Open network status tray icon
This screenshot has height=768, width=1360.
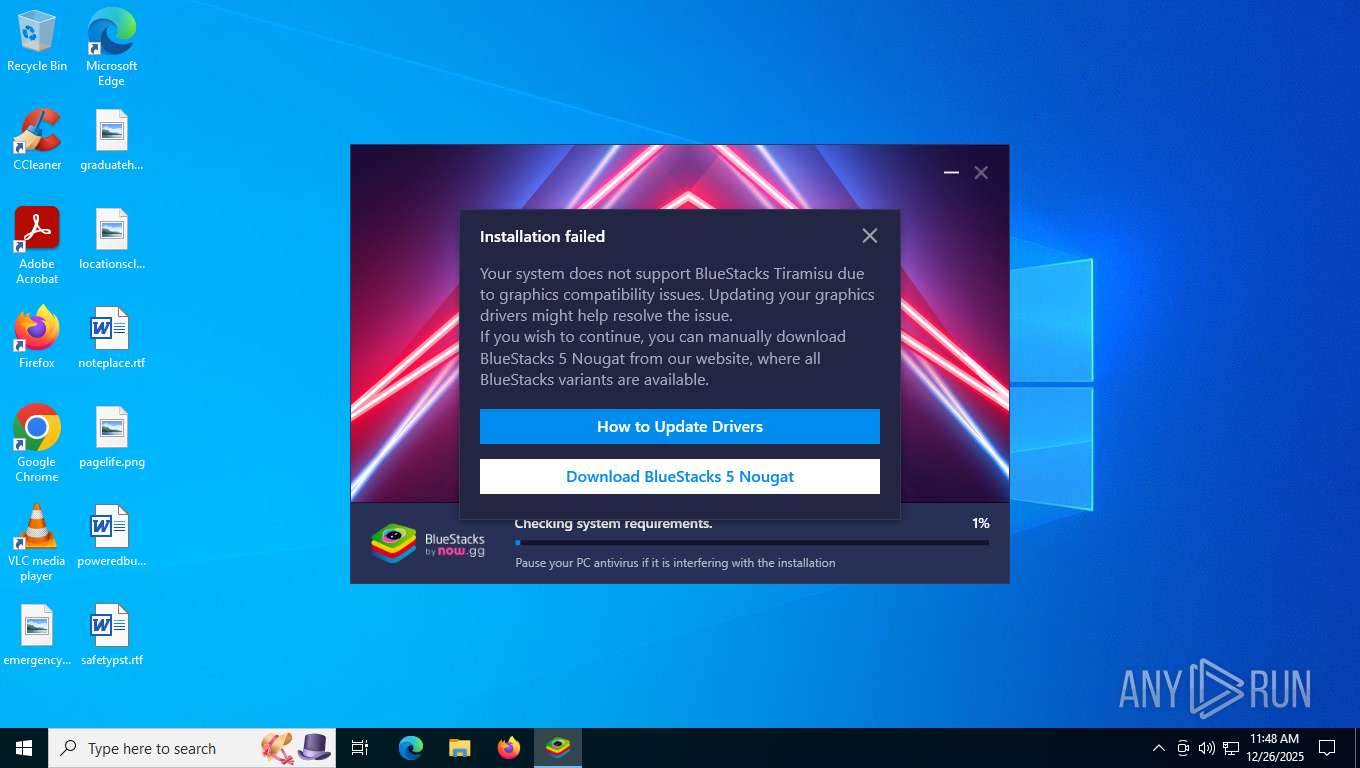[x=1231, y=748]
